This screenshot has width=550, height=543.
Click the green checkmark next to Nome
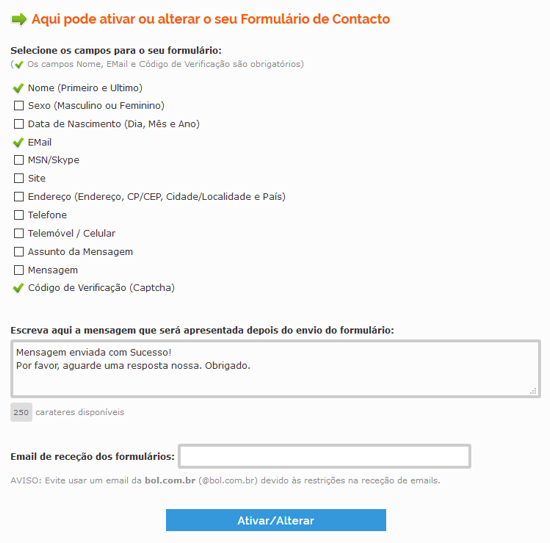18,88
